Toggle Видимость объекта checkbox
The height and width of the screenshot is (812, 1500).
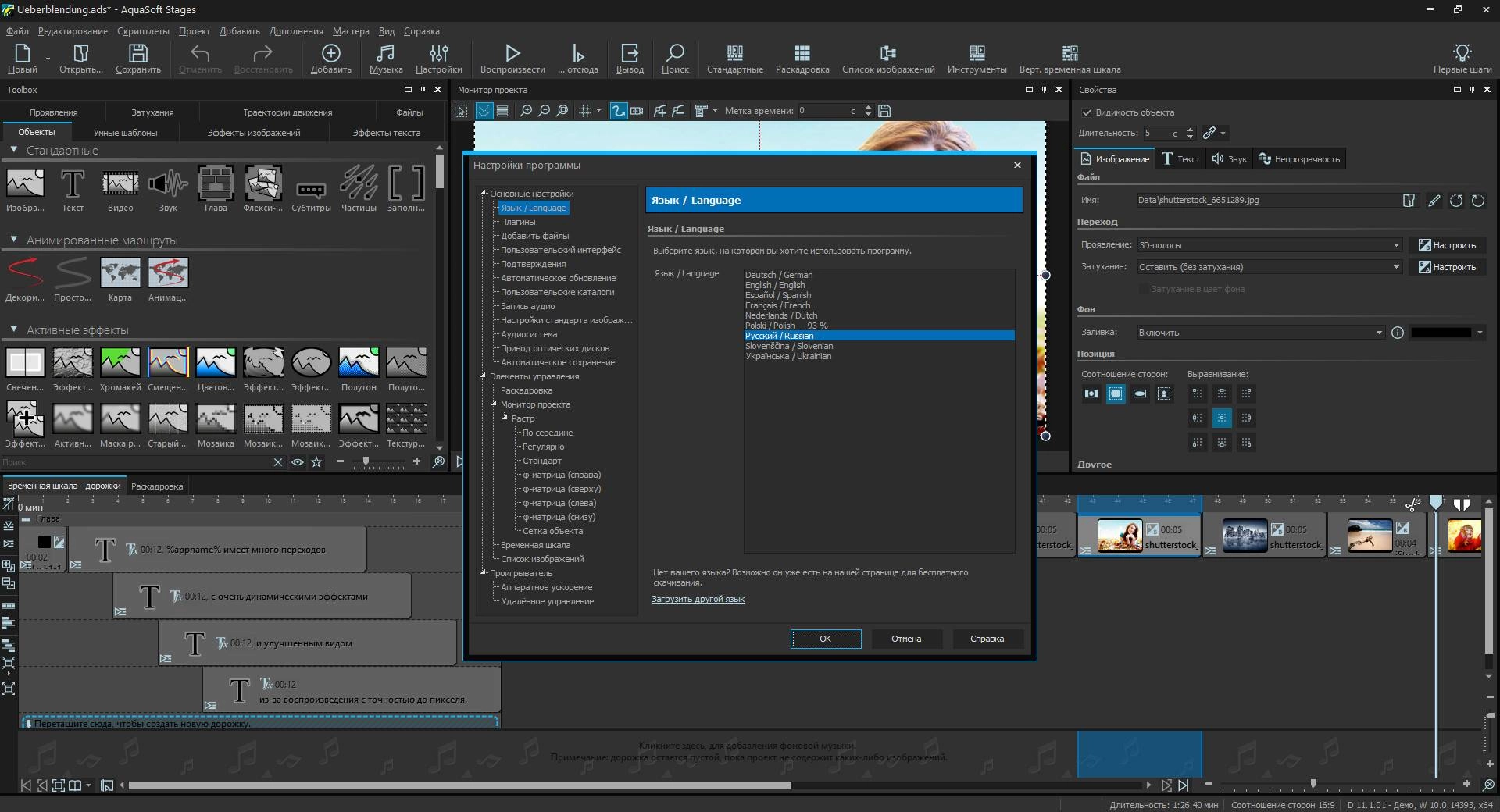(x=1087, y=112)
